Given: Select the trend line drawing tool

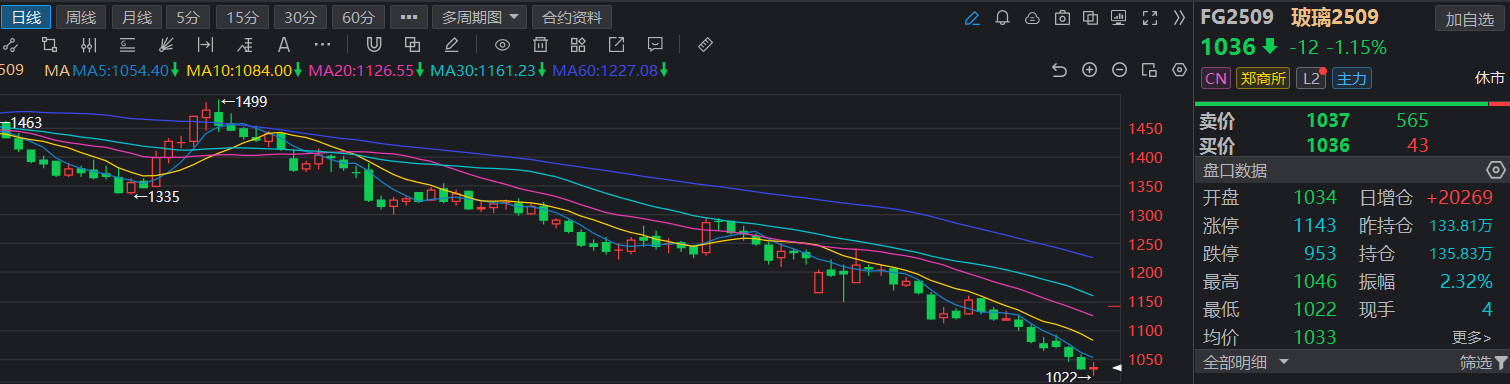Looking at the screenshot, I should [10, 44].
